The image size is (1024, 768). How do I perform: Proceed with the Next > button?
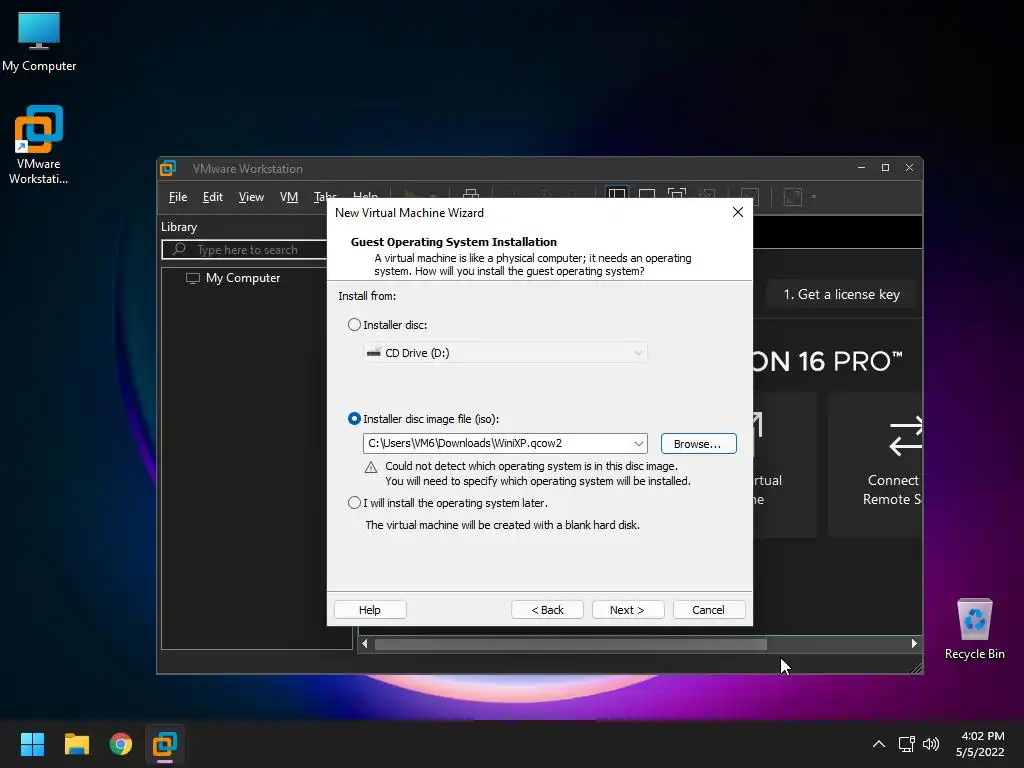(x=628, y=609)
